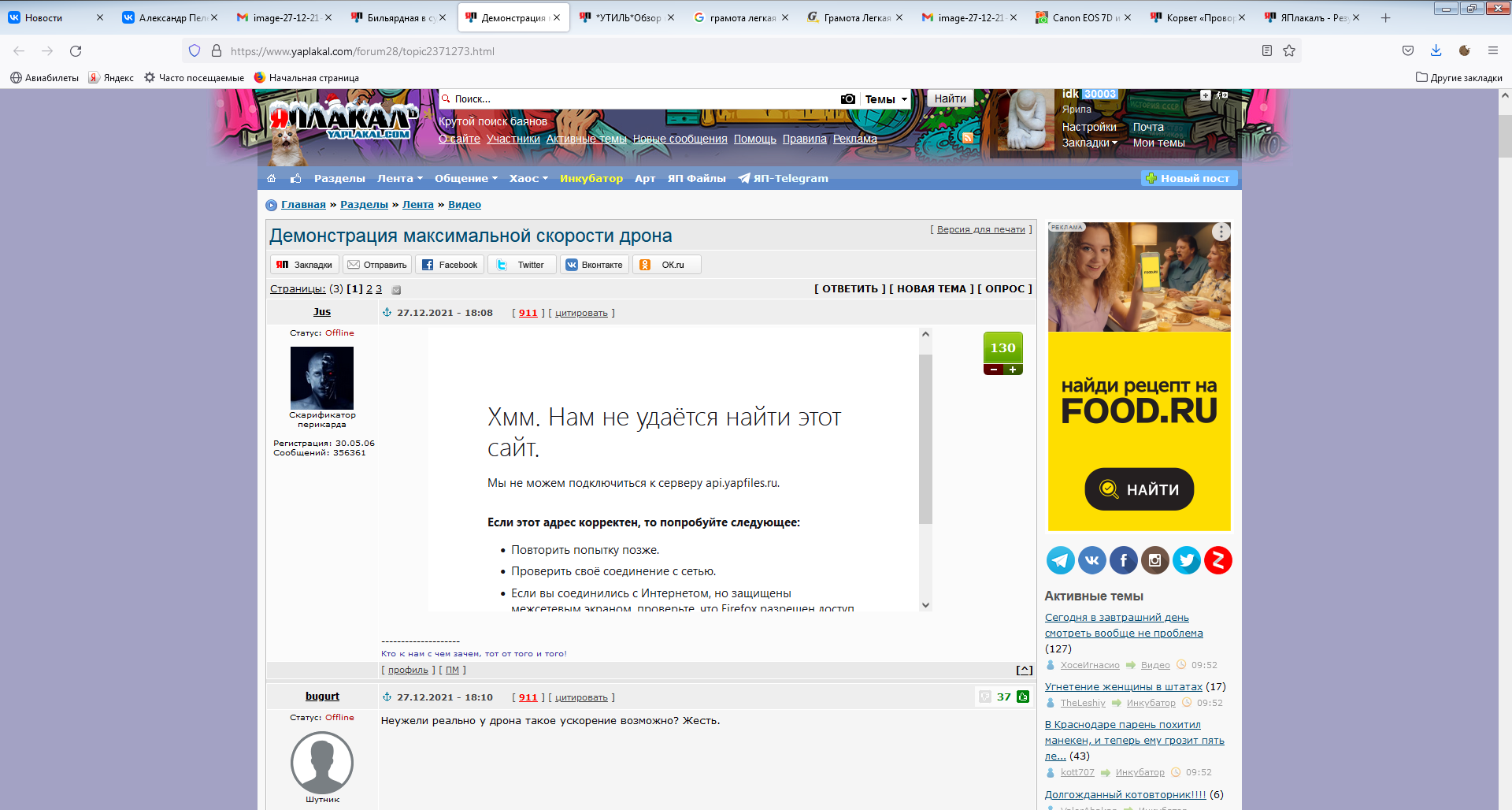Click the thumbs-up icon in navigation bar
This screenshot has height=810, width=1512.
296,179
